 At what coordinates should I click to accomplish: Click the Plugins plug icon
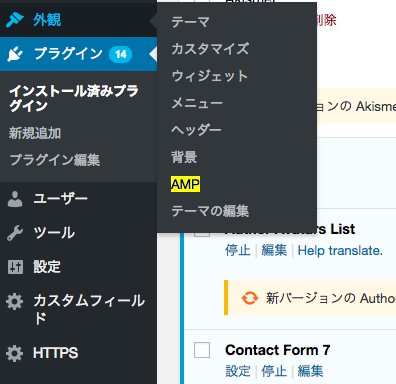tap(15, 54)
